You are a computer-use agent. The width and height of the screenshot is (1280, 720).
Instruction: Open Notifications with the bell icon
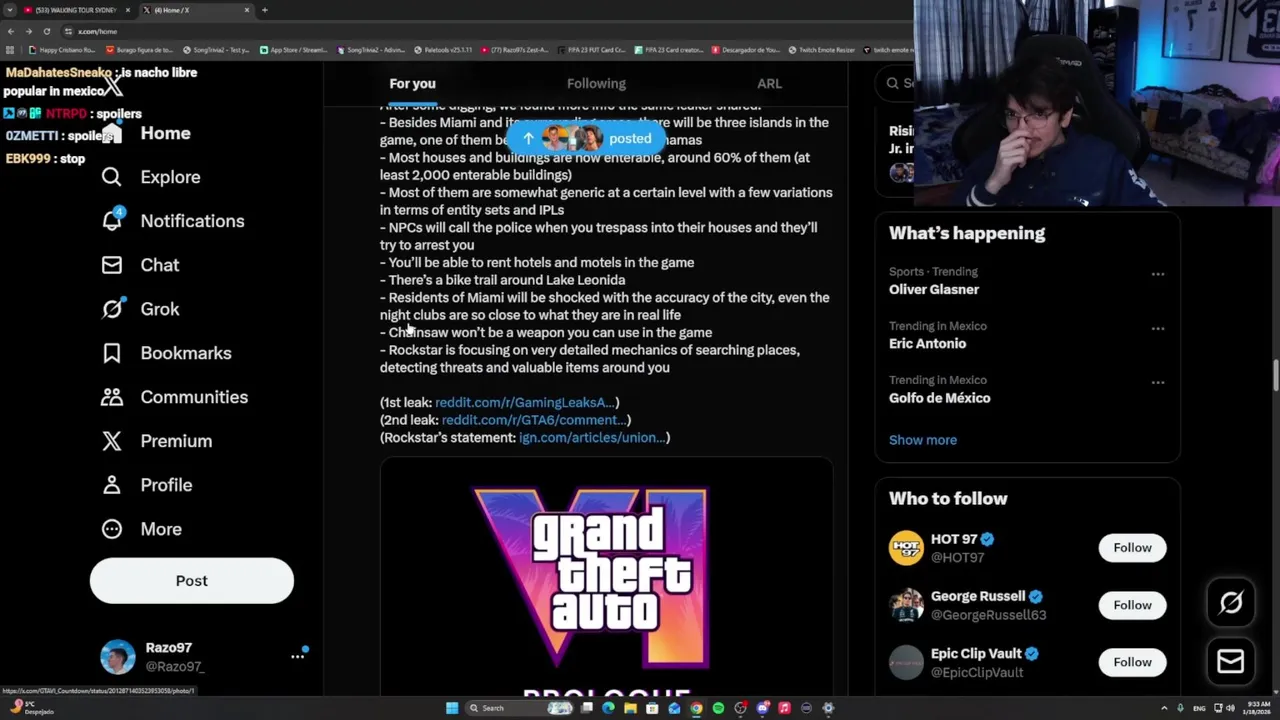tap(173, 221)
